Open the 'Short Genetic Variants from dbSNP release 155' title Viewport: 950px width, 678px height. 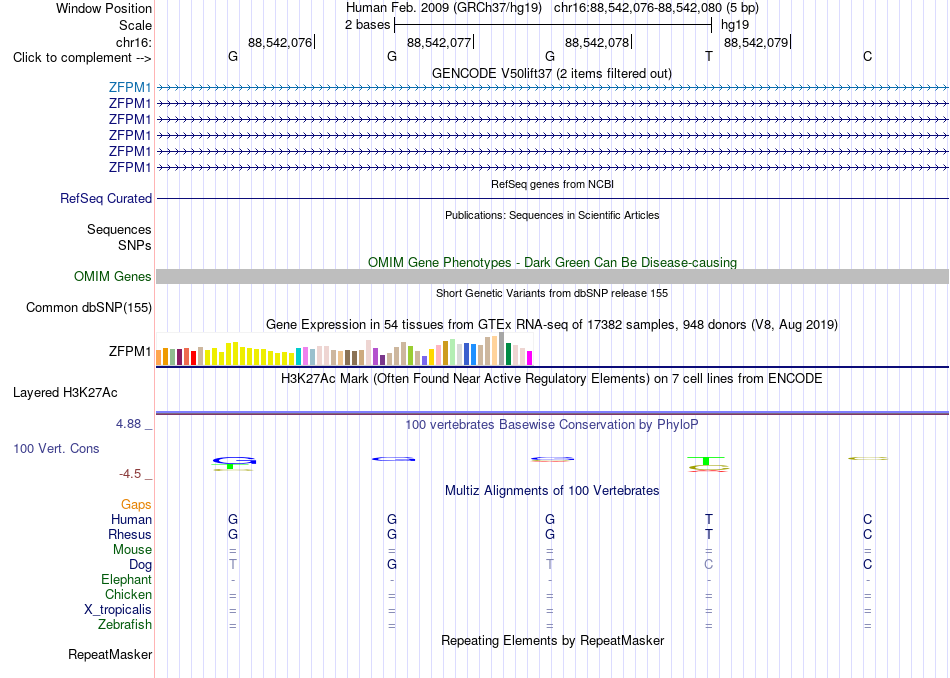tap(552, 293)
